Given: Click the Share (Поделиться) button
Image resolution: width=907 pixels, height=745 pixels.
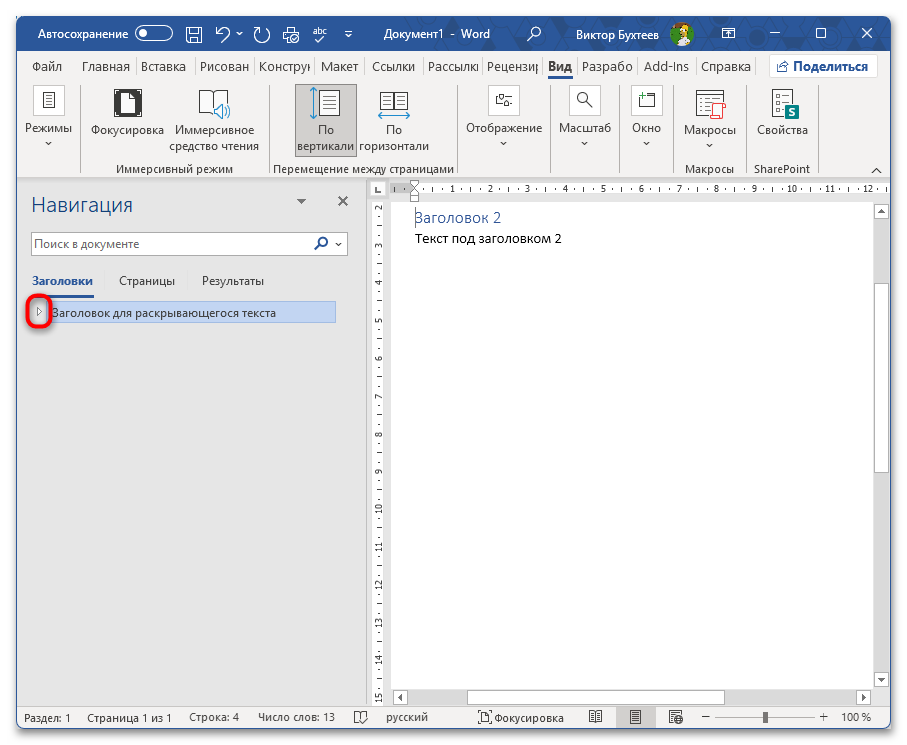Looking at the screenshot, I should coord(823,67).
